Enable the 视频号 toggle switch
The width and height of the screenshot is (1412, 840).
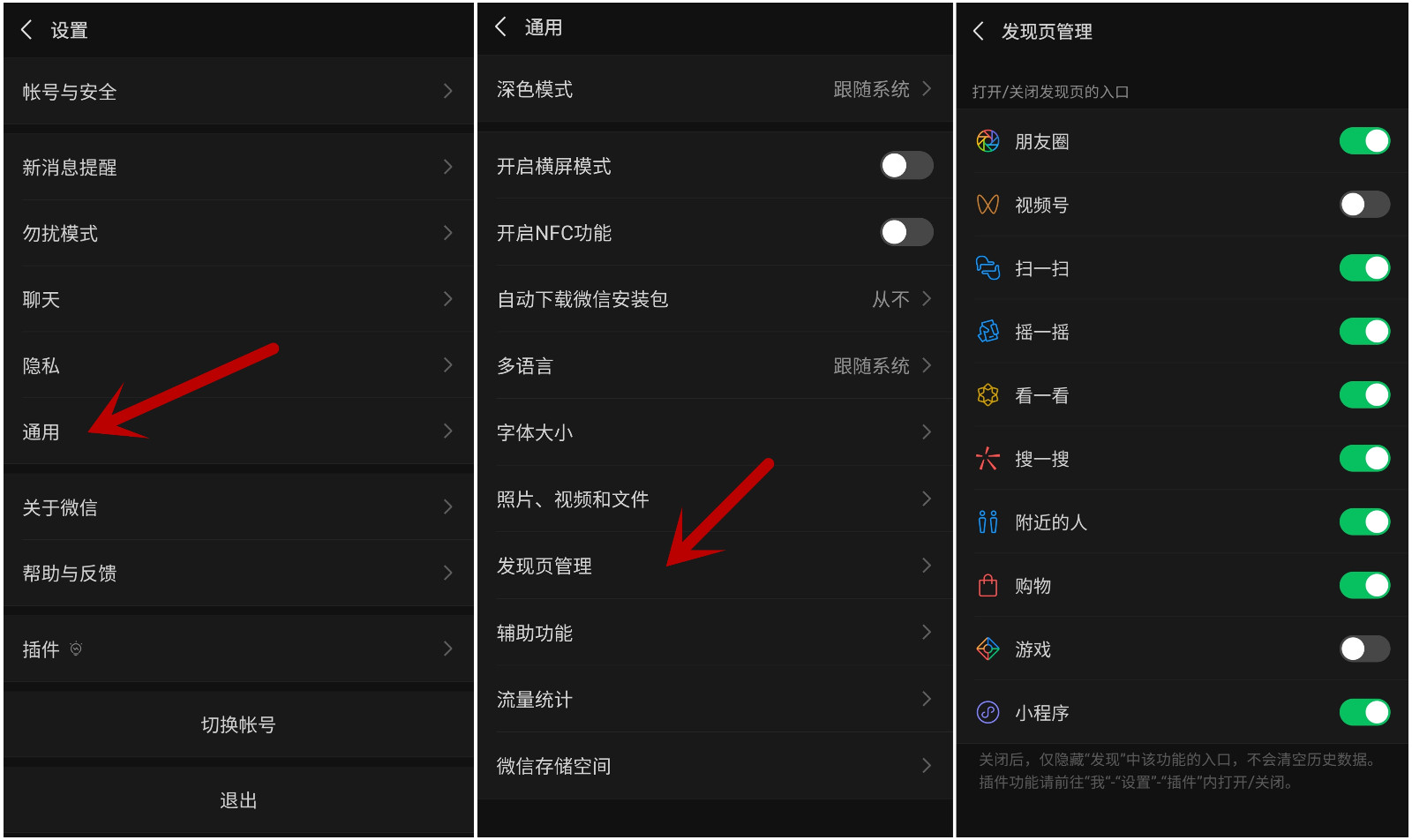(1364, 205)
